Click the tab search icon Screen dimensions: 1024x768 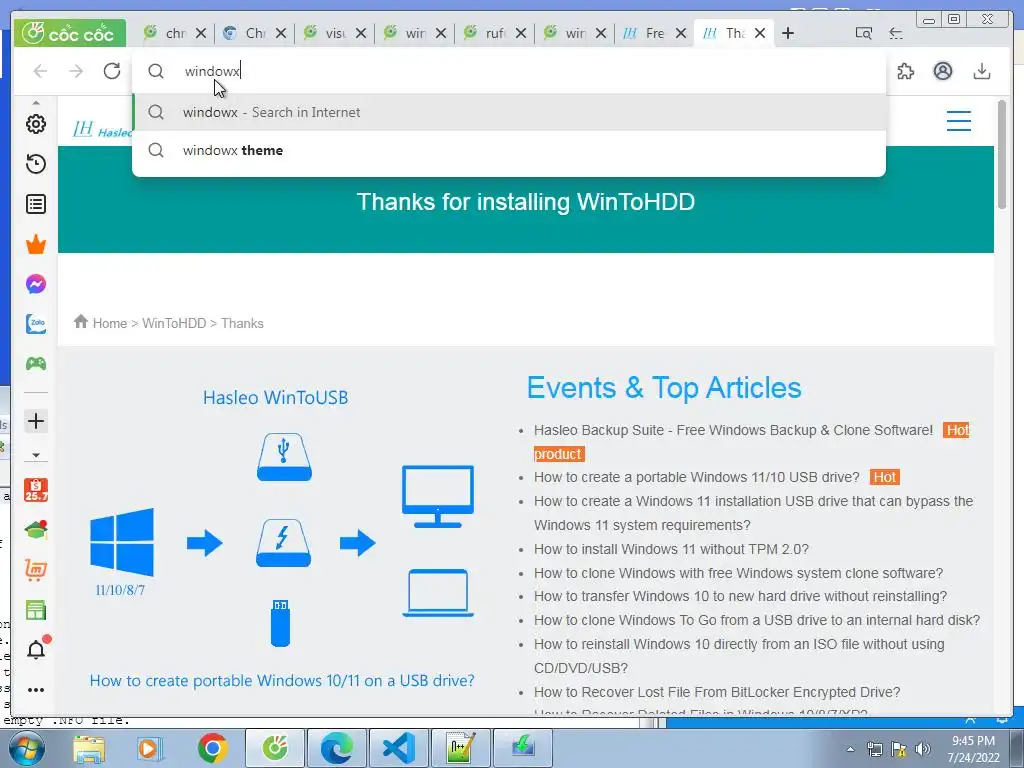point(863,33)
